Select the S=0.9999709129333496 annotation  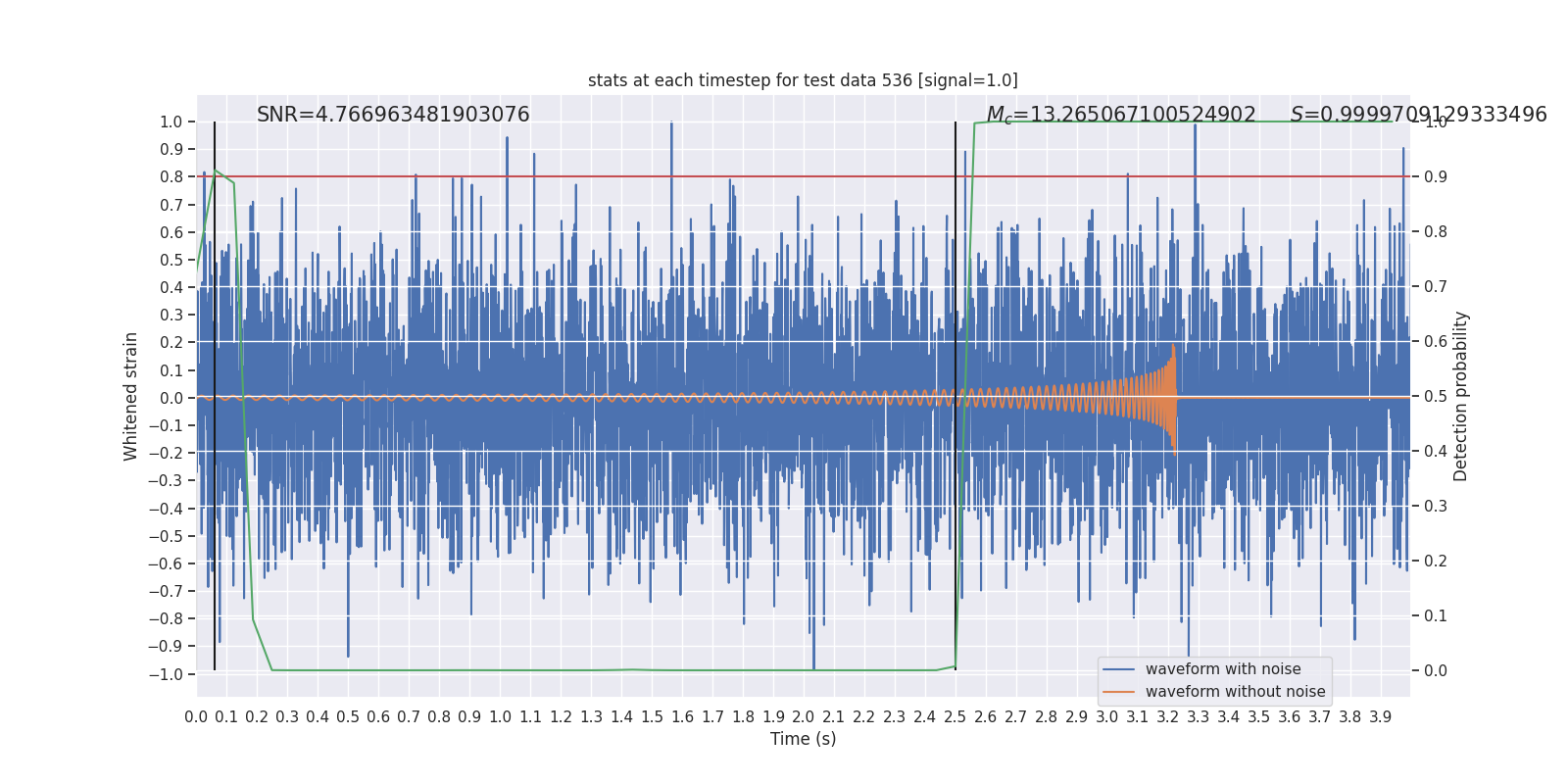tap(1419, 115)
